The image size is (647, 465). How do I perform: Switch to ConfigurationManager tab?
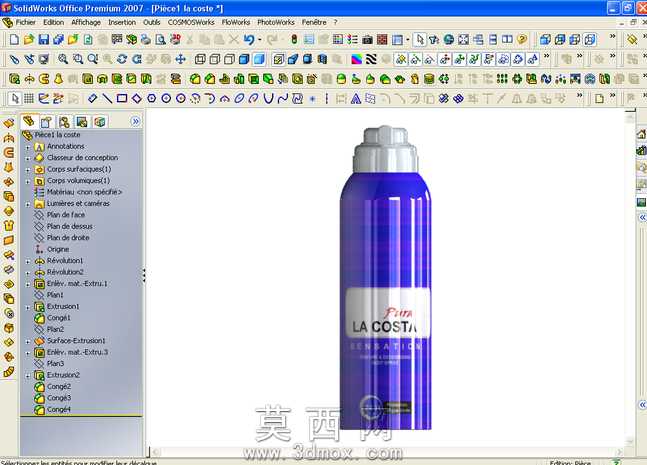pyautogui.click(x=64, y=122)
